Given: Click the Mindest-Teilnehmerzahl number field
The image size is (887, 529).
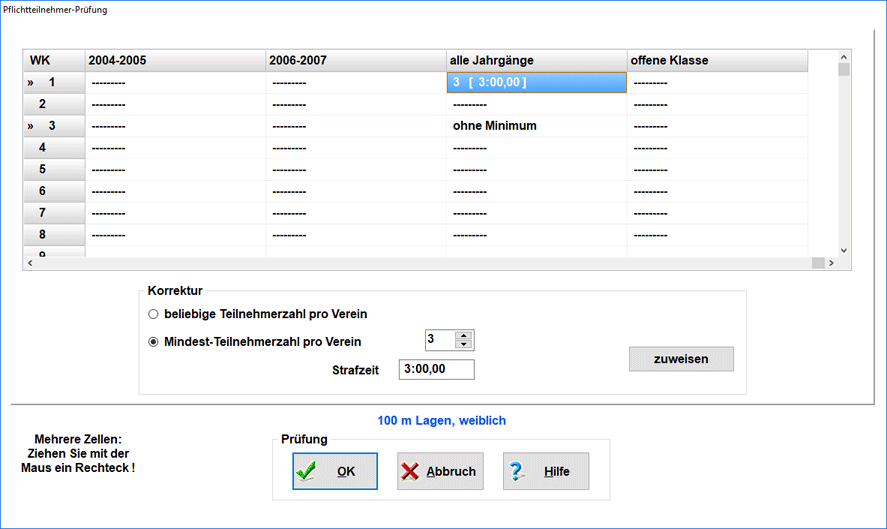Looking at the screenshot, I should (438, 340).
